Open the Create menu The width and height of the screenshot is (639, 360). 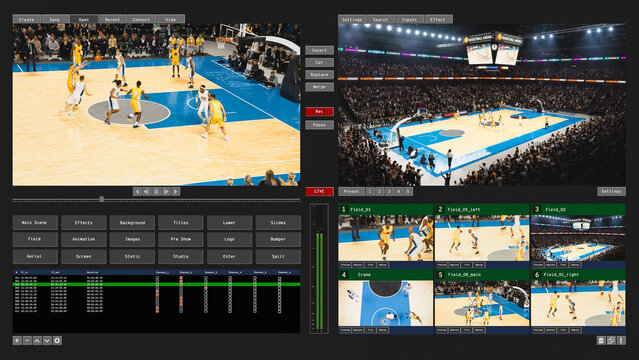pyautogui.click(x=26, y=19)
